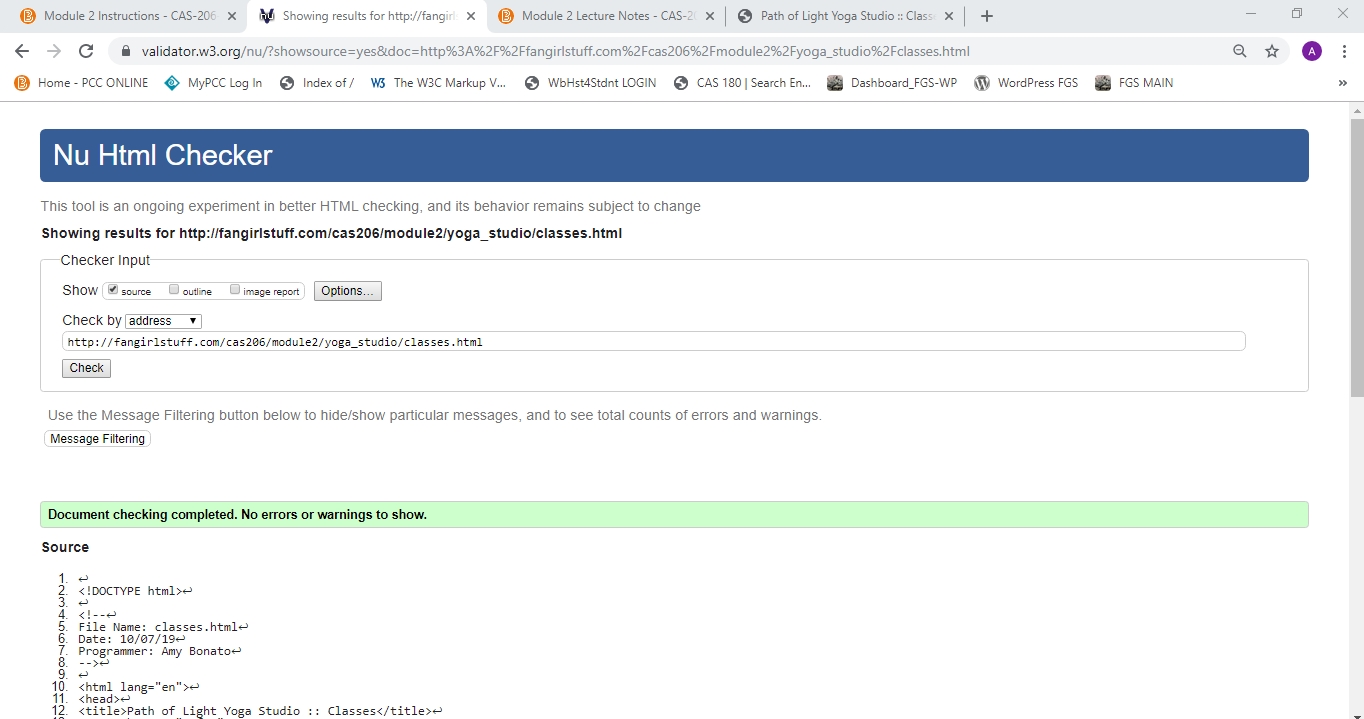
Task: Uncheck the source checkbox
Action: (113, 290)
